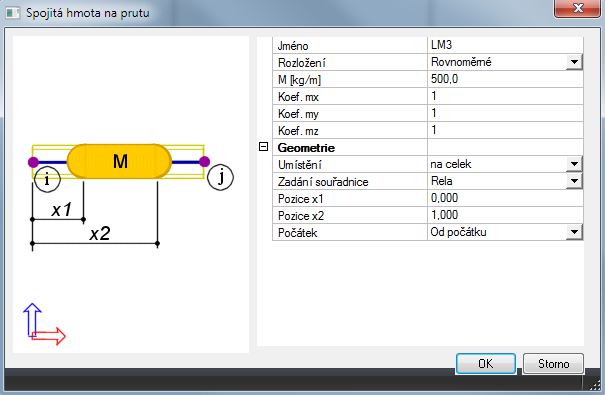Open the Rozložení dropdown
Screen dimensions: 605x395
pos(574,62)
